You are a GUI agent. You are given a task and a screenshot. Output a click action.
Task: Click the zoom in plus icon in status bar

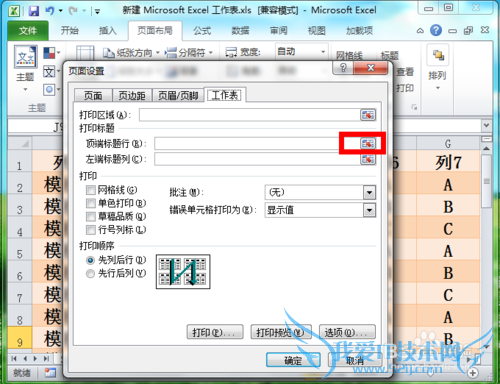click(x=473, y=373)
